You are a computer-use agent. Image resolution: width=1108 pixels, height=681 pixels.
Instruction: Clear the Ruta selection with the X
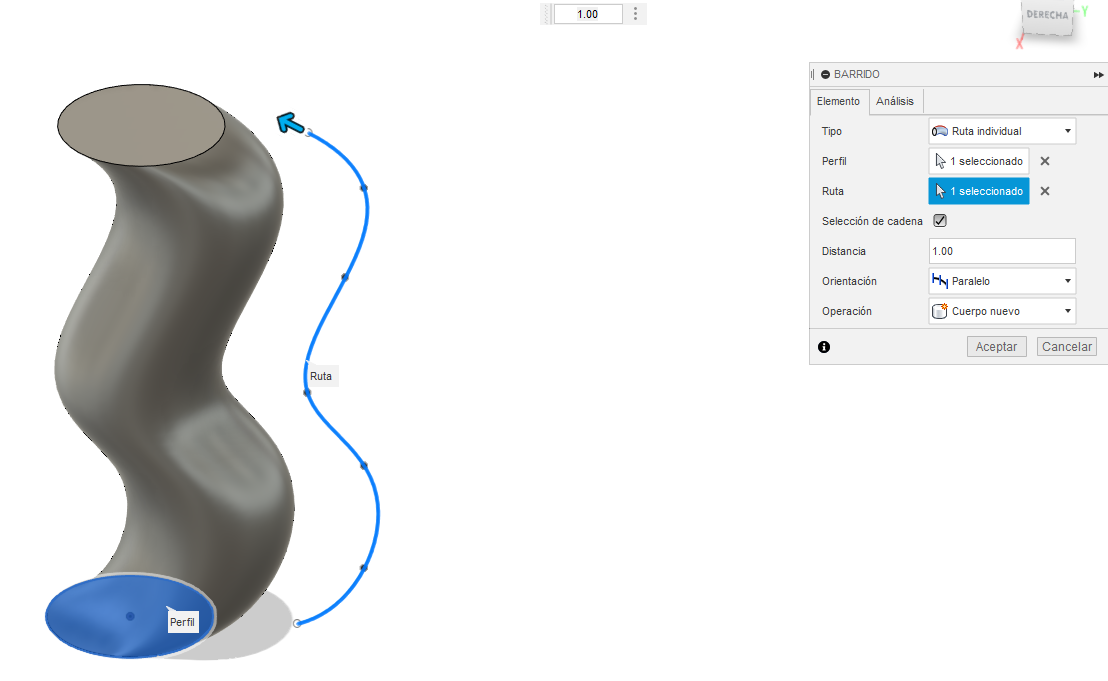tap(1045, 191)
